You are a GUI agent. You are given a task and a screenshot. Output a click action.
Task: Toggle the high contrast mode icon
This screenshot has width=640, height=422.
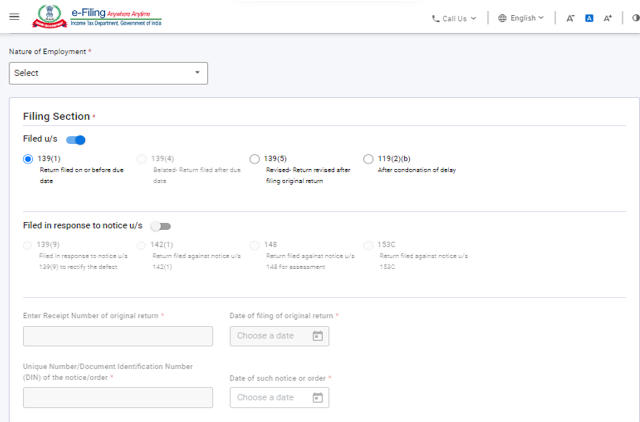[x=634, y=18]
